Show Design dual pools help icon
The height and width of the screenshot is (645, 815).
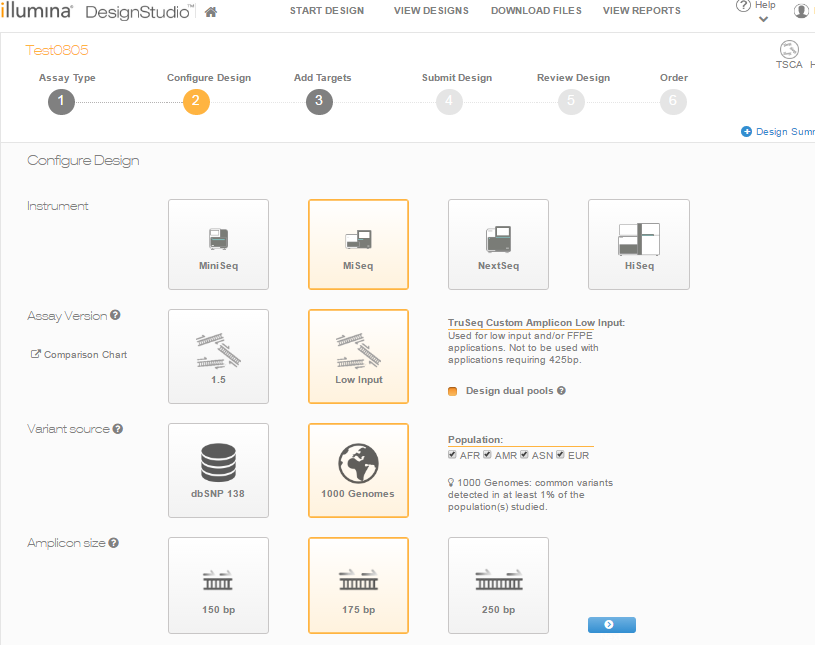[561, 390]
